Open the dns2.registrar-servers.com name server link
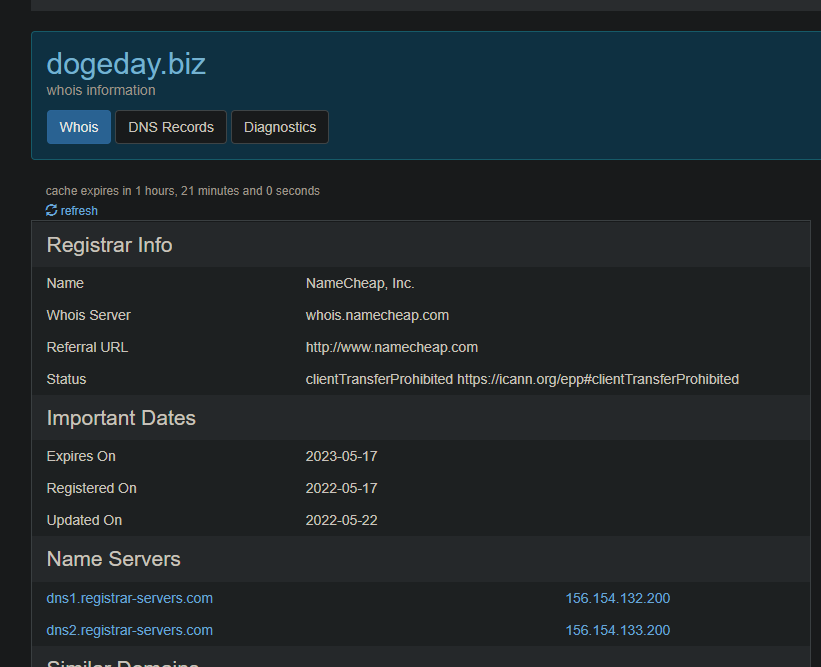Screen dimensions: 821x667 coord(130,630)
